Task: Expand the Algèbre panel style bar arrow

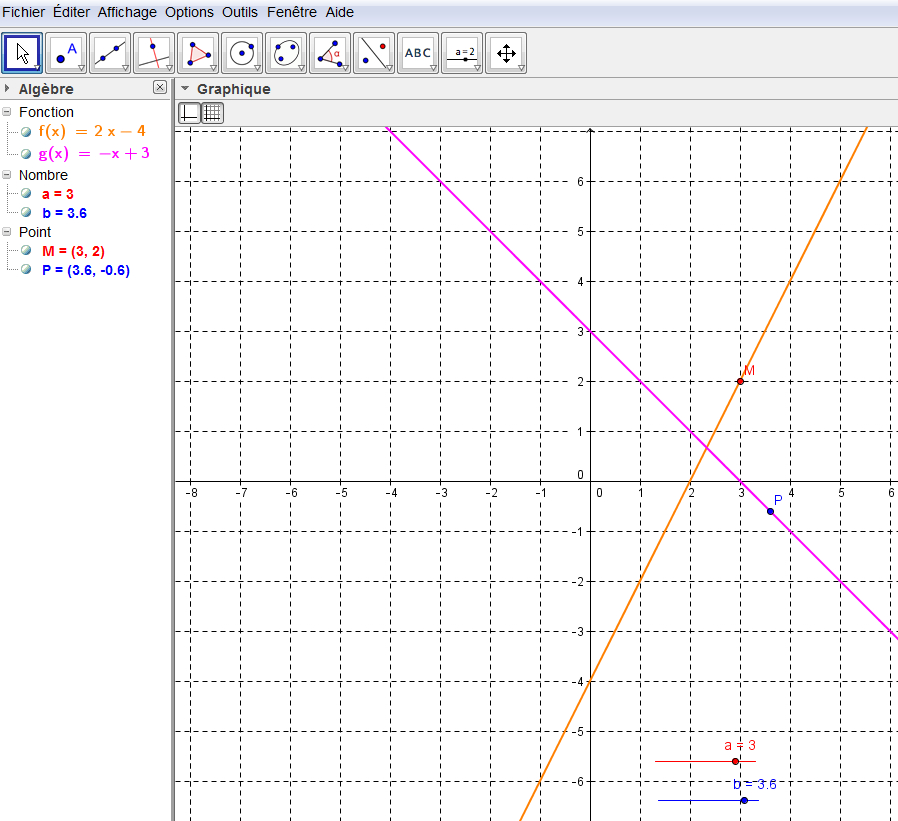Action: (7, 89)
